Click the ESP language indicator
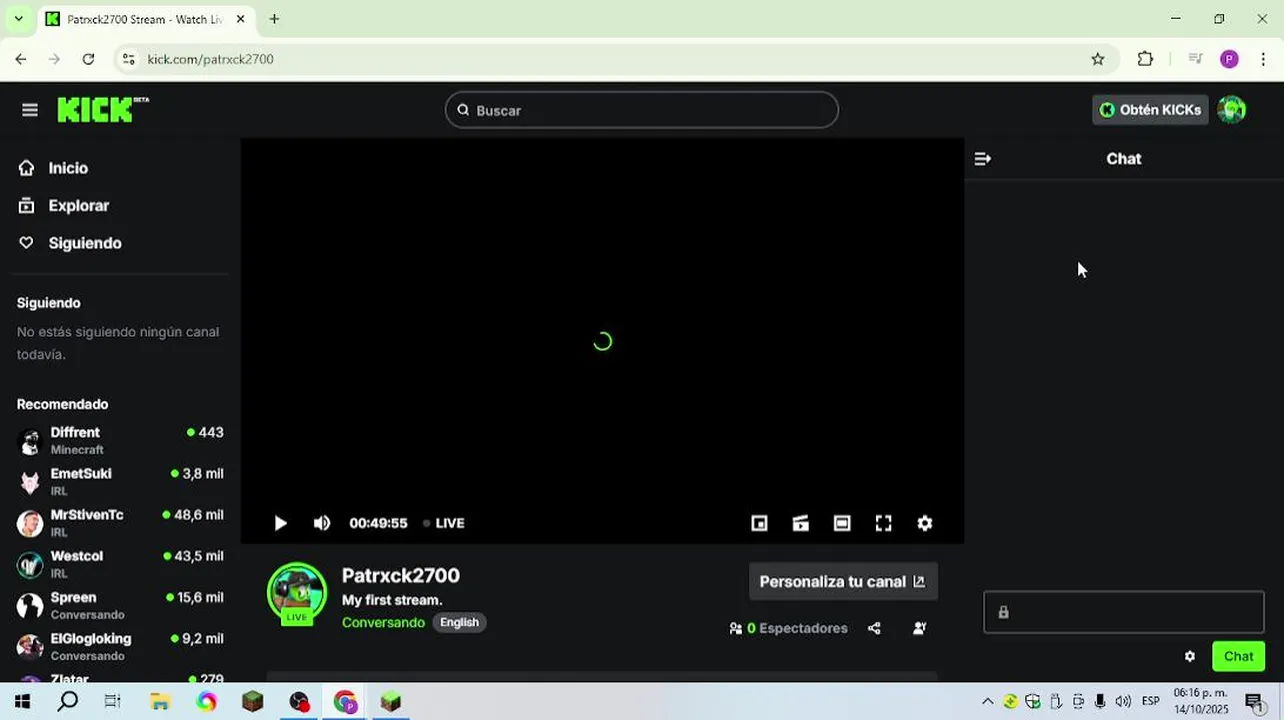The image size is (1284, 720). (x=1151, y=701)
